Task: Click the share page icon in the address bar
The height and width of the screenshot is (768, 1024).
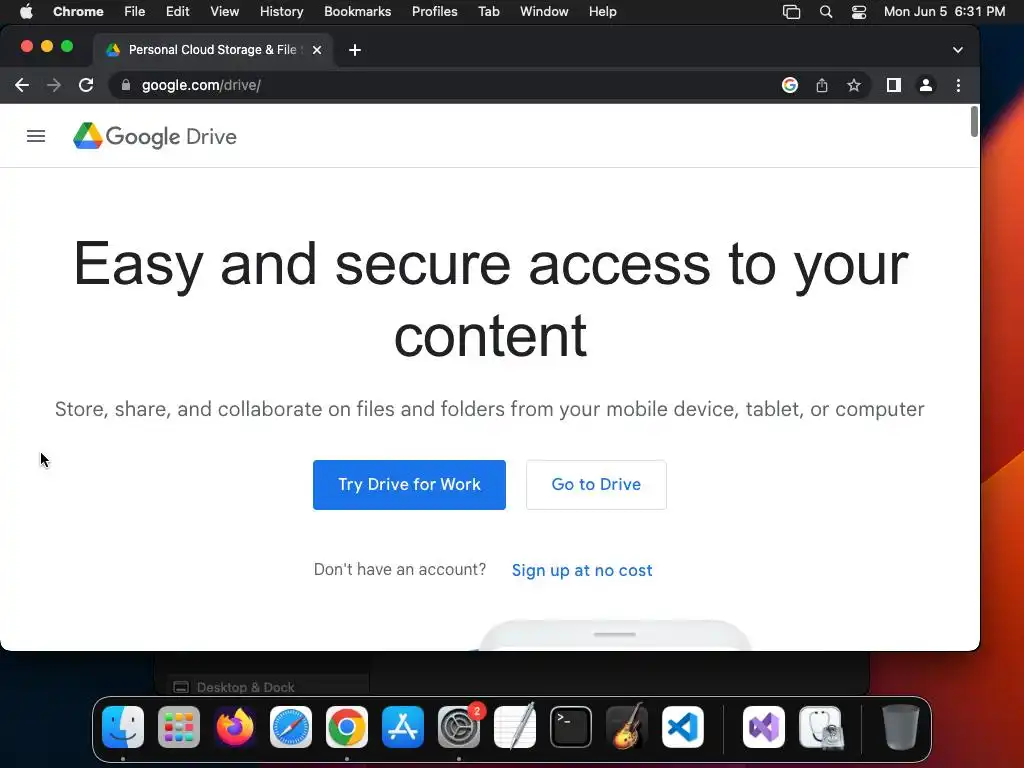Action: coord(822,85)
